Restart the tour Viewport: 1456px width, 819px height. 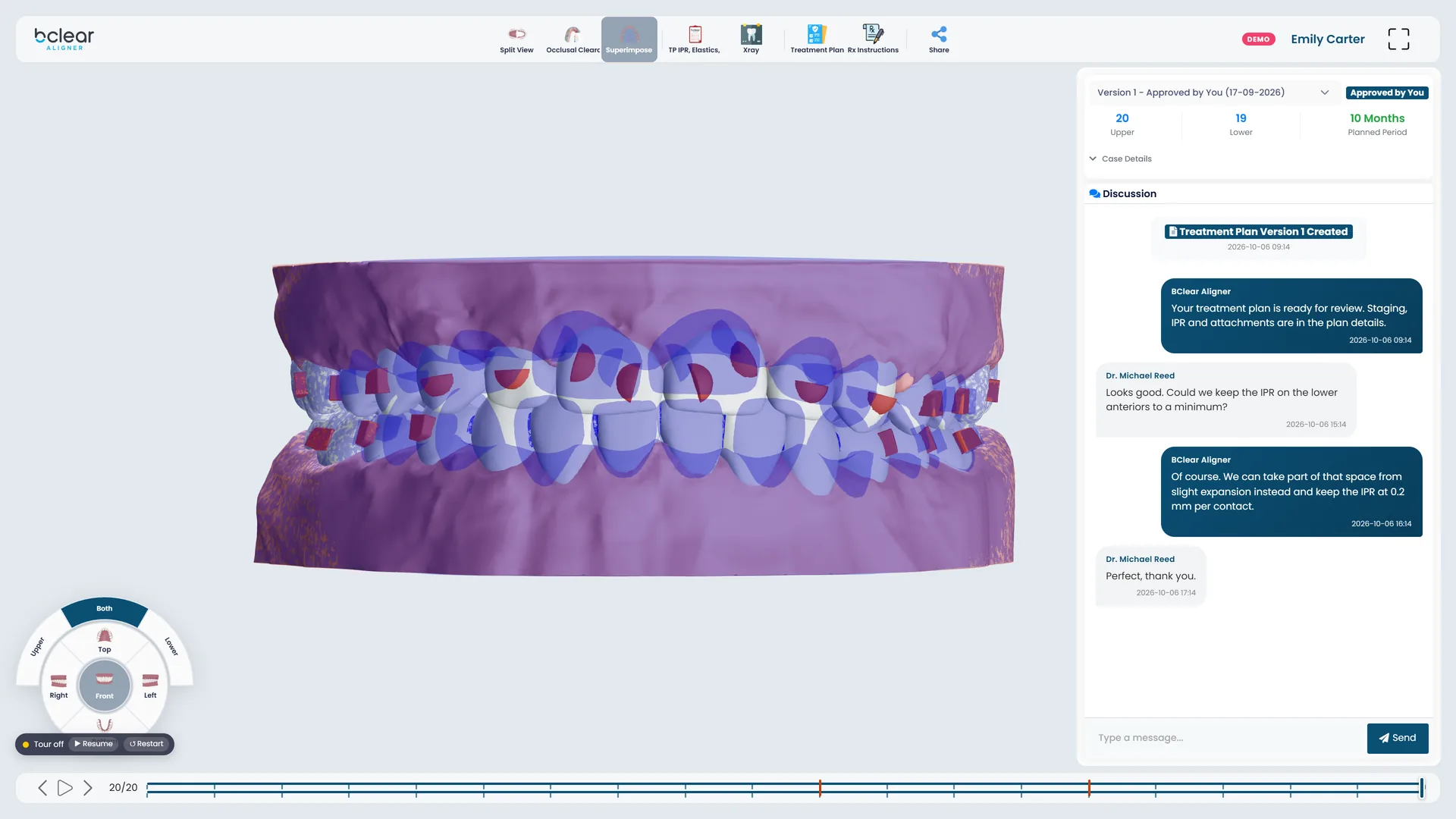(x=146, y=744)
